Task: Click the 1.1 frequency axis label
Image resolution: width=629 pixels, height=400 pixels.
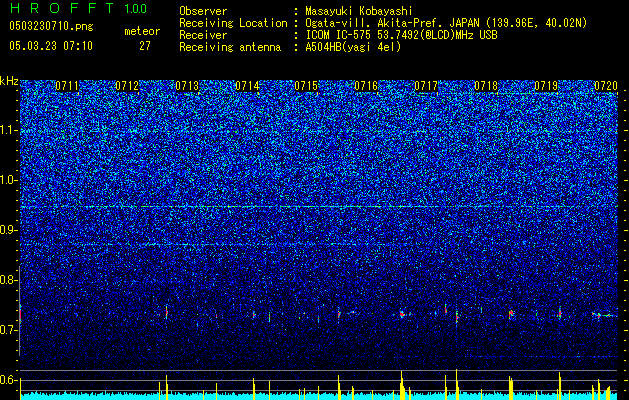Action: click(9, 130)
